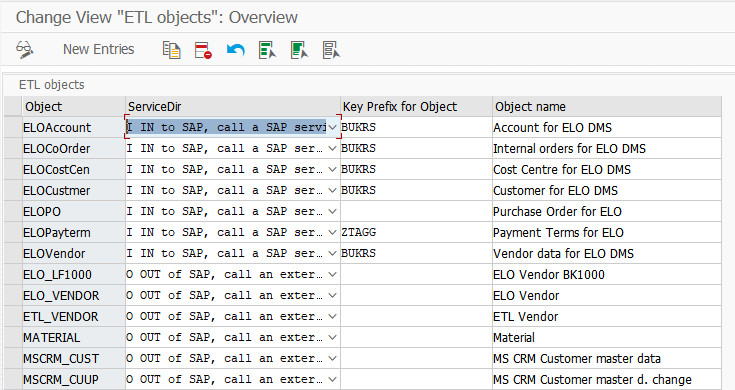The width and height of the screenshot is (735, 390).
Task: Click the ELOPayterm object cell
Action: [74, 232]
